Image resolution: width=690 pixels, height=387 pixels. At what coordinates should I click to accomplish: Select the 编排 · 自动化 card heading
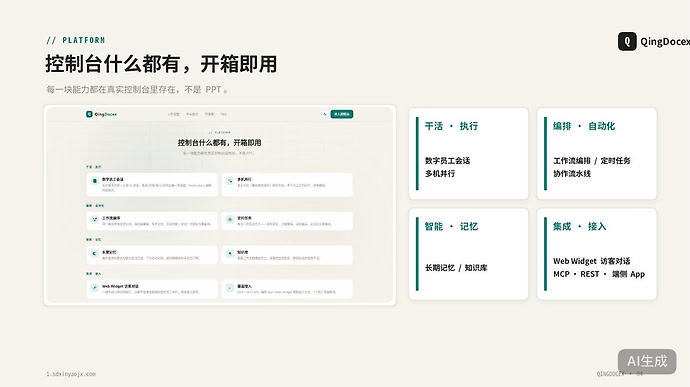pyautogui.click(x=584, y=126)
